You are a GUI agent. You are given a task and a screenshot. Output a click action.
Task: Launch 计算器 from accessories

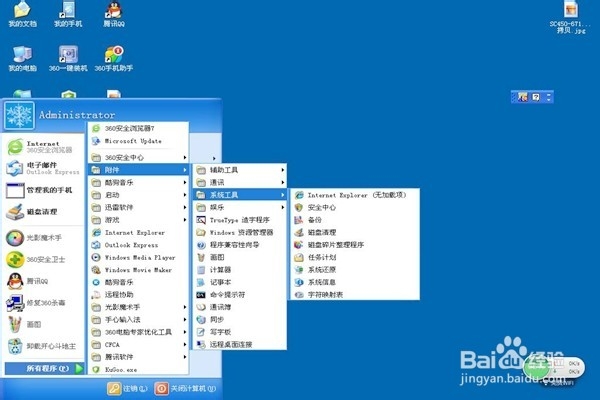(x=240, y=270)
